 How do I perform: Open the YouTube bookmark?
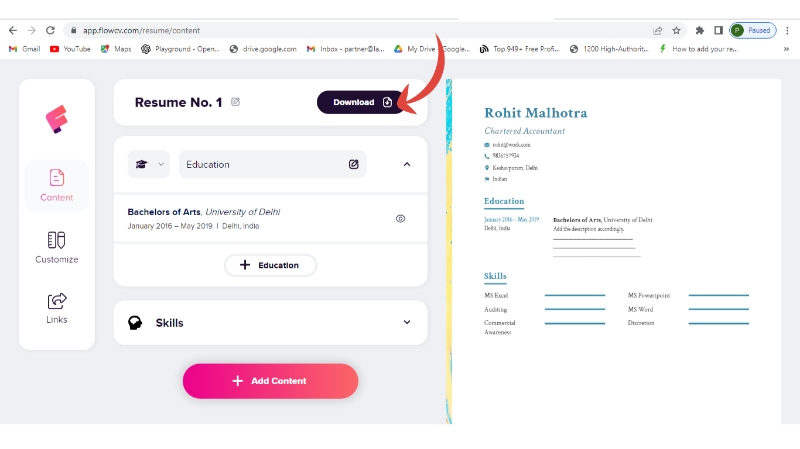pos(70,48)
